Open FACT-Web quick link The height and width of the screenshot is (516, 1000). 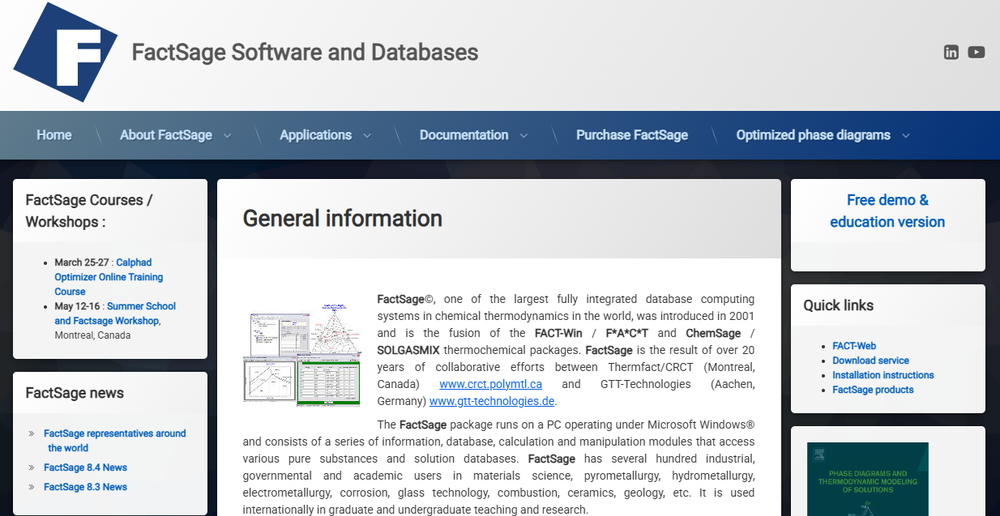[x=854, y=346]
